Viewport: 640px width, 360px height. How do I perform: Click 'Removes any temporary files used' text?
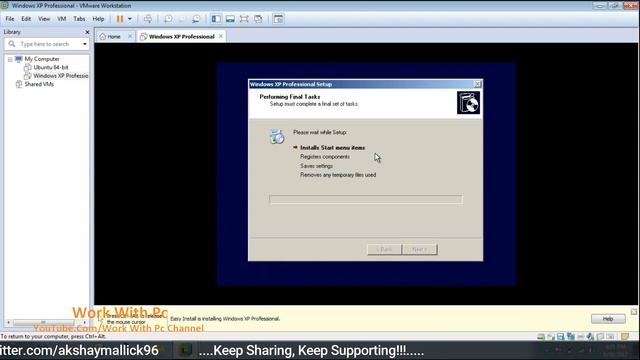coord(338,175)
